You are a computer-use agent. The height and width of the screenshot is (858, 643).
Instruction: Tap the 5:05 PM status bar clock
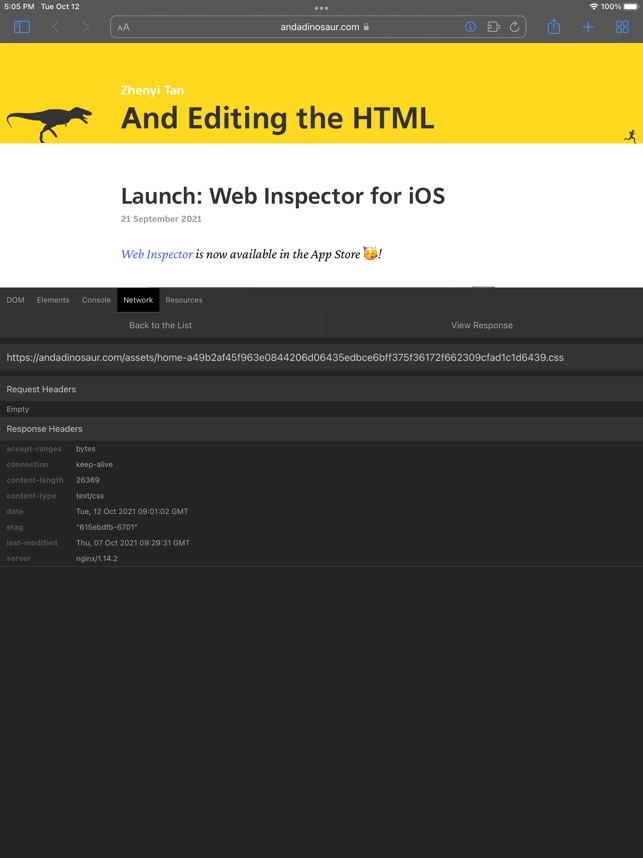[19, 7]
